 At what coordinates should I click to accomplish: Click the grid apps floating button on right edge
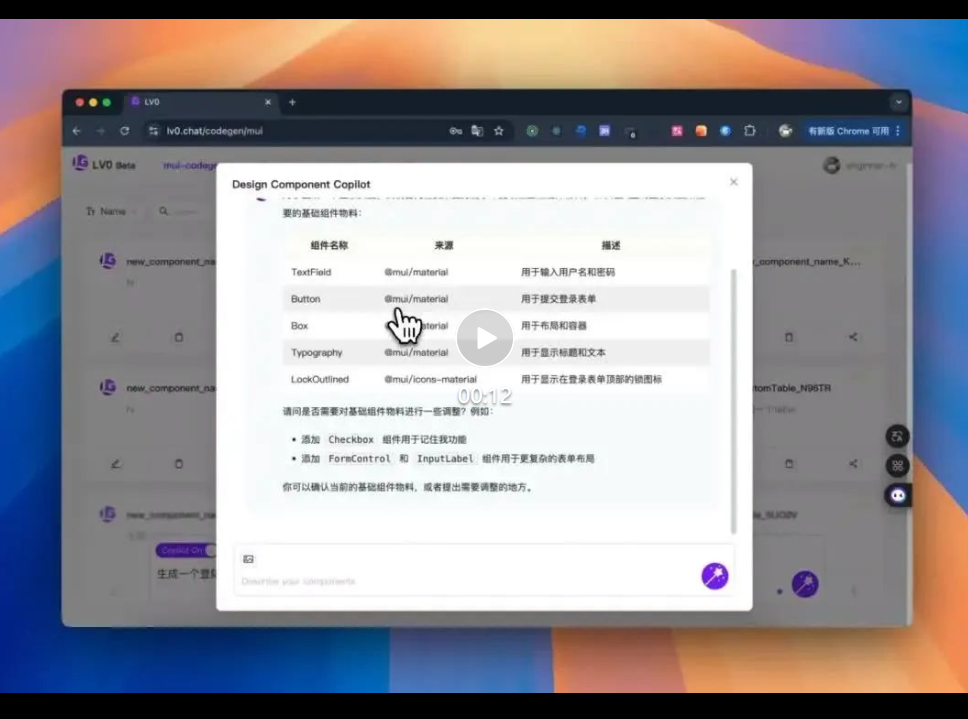point(897,465)
